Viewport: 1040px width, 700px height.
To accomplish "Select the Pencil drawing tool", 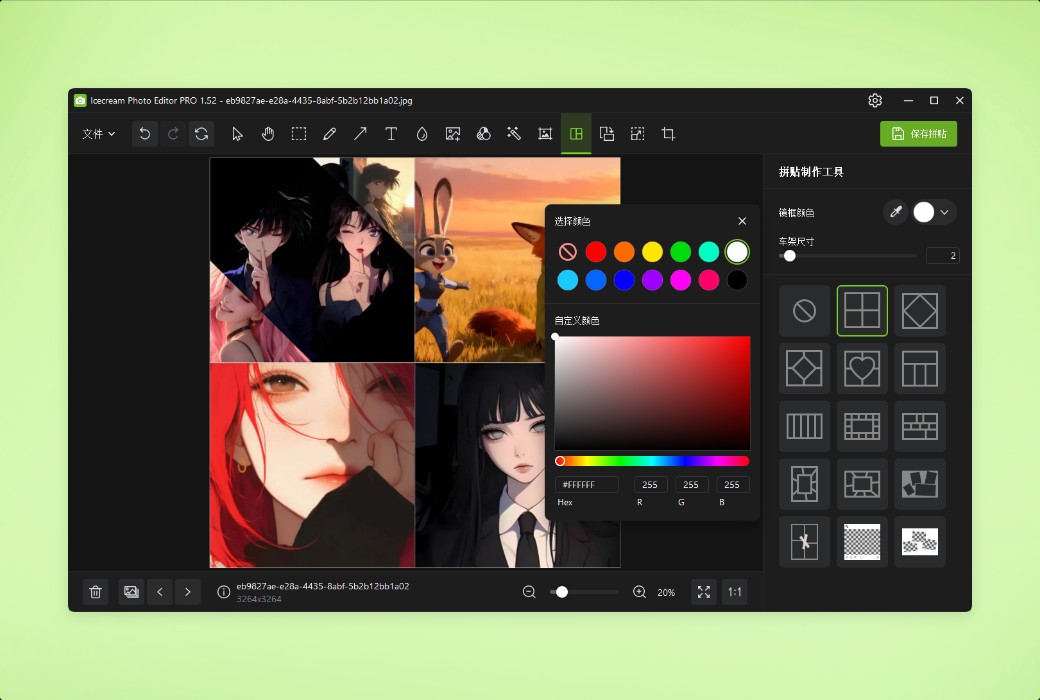I will [x=330, y=133].
